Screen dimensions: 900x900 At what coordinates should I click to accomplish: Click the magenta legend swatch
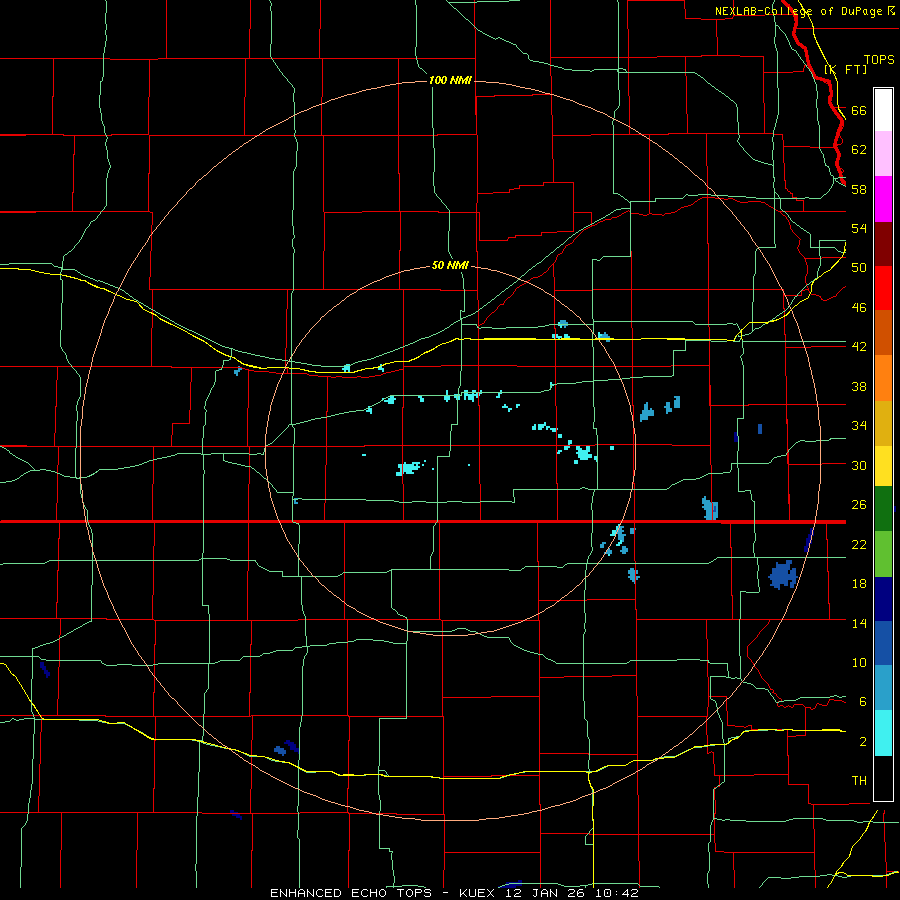point(883,199)
